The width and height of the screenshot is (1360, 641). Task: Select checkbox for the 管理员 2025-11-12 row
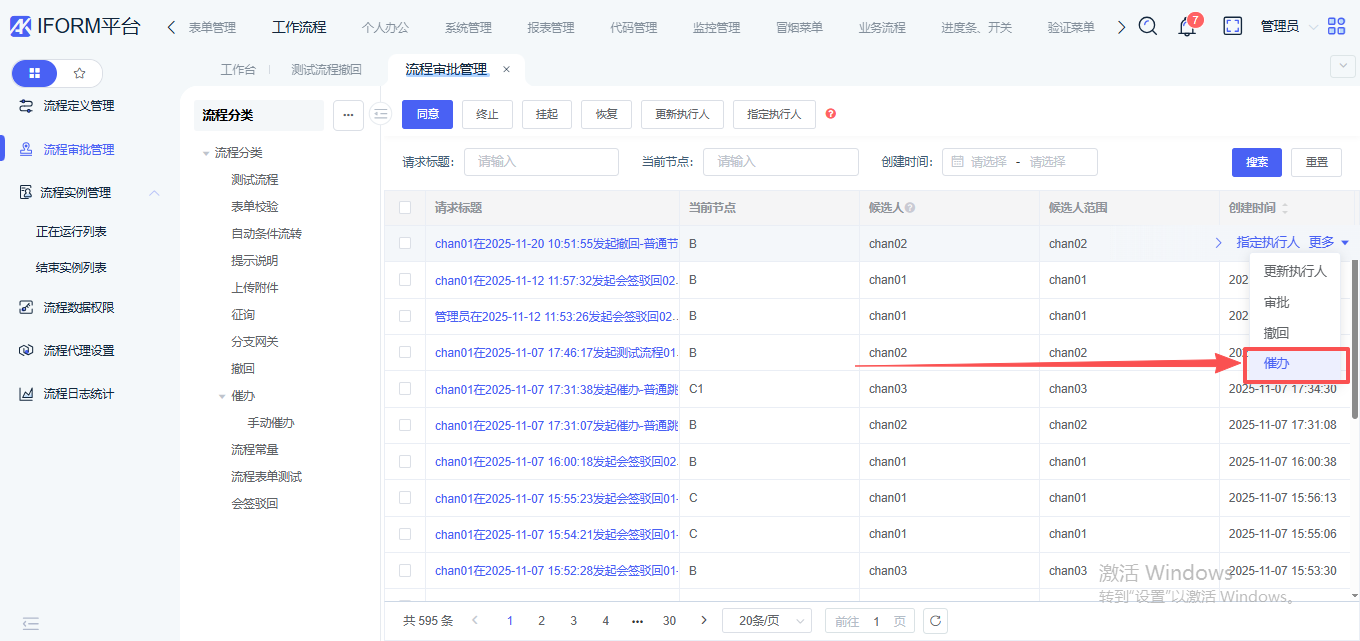click(405, 316)
